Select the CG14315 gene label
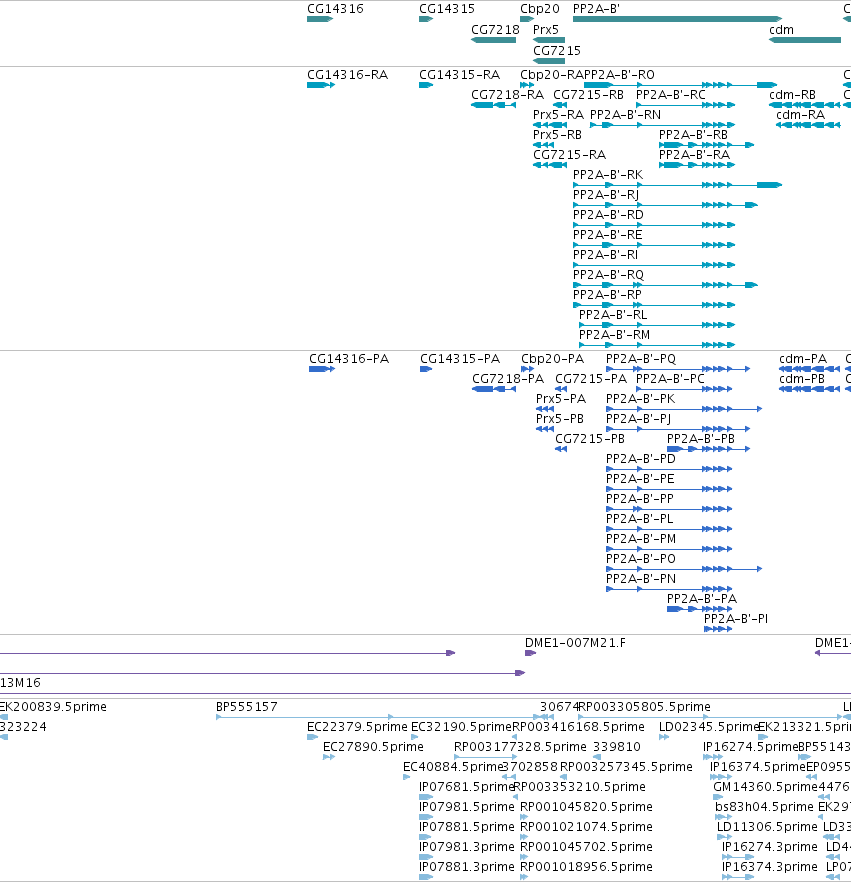The width and height of the screenshot is (851, 882). [447, 9]
